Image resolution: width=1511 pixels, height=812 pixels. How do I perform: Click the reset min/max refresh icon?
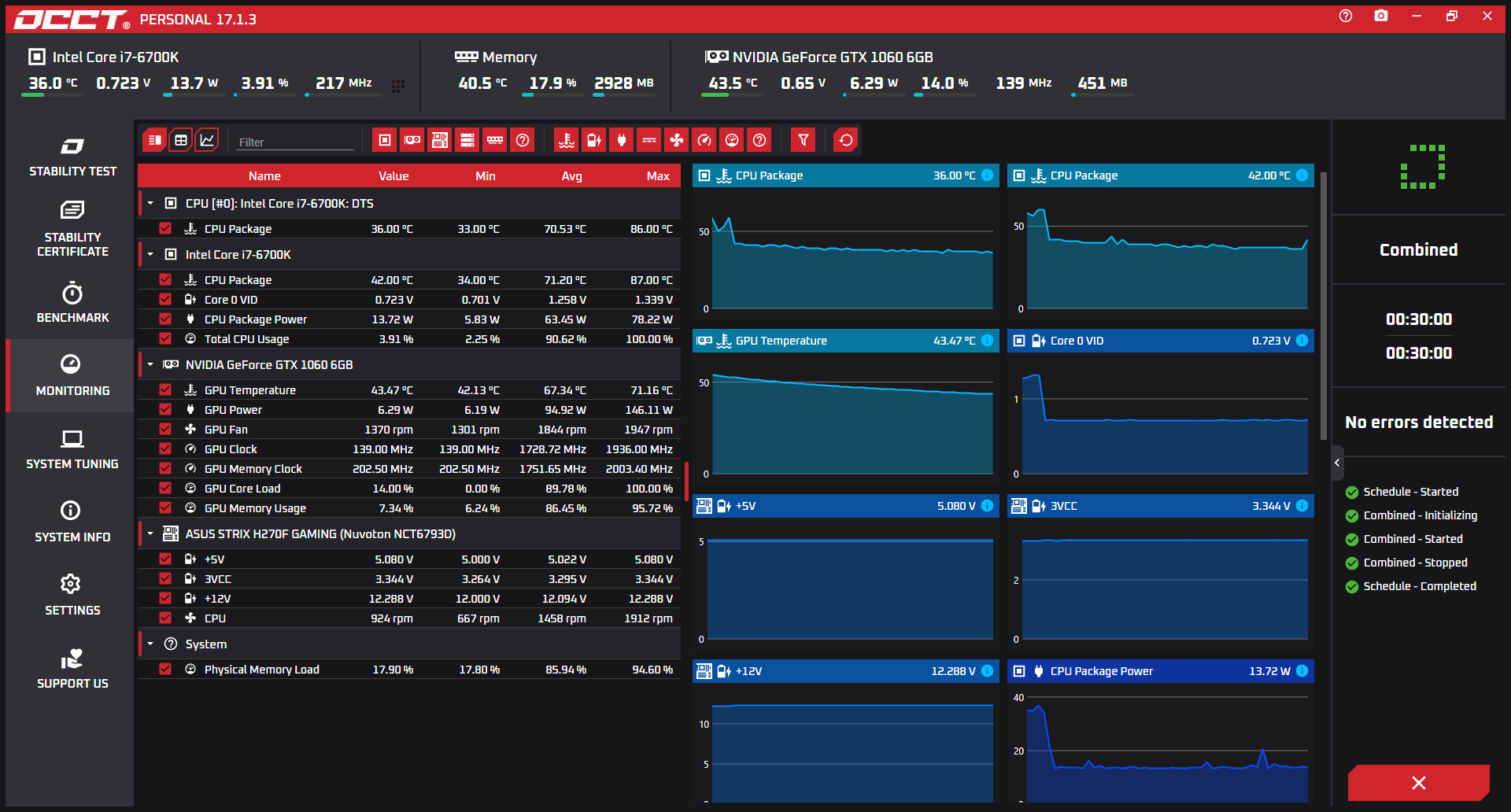(846, 140)
